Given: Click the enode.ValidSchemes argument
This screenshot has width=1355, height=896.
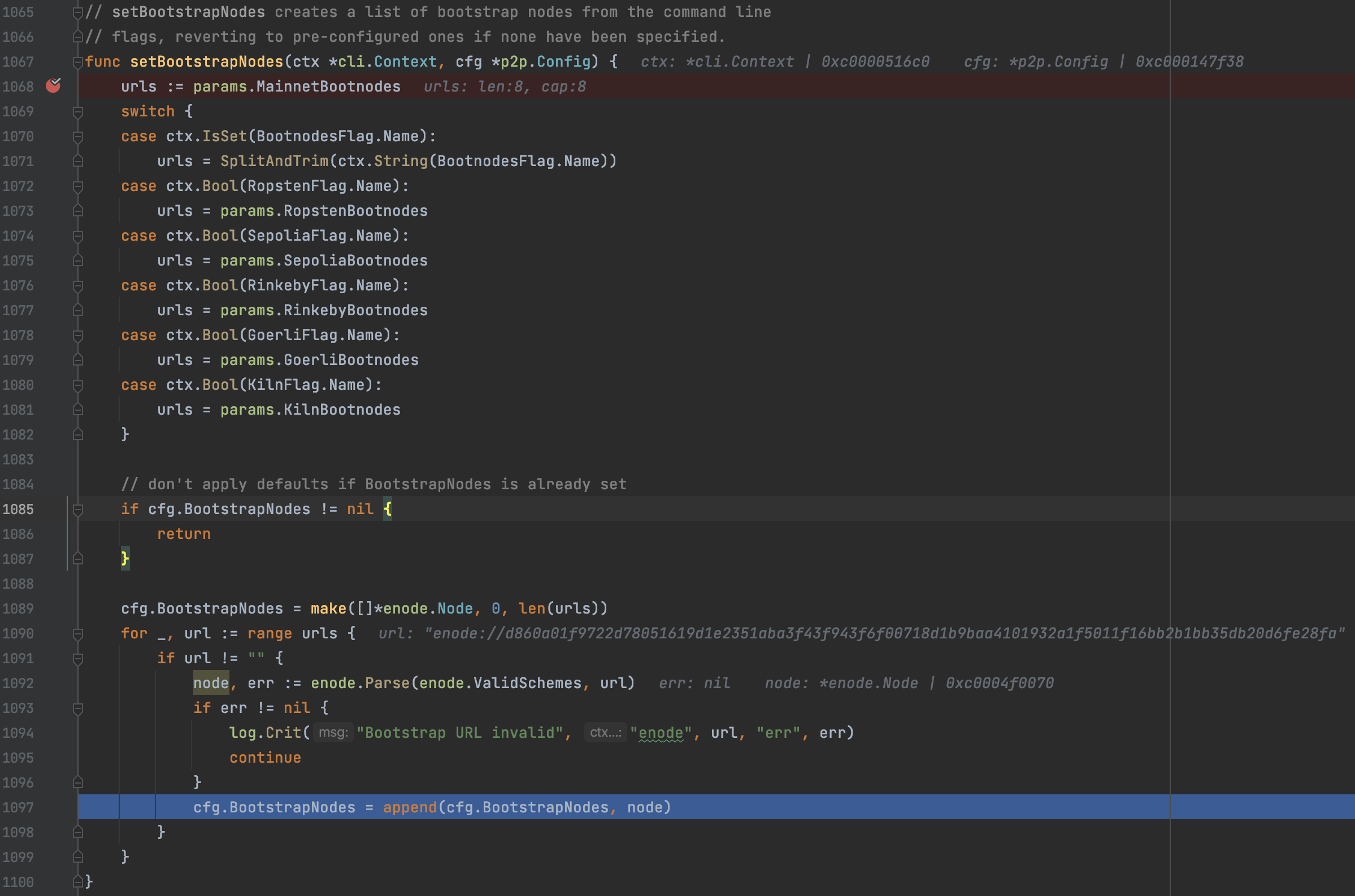Looking at the screenshot, I should point(500,684).
